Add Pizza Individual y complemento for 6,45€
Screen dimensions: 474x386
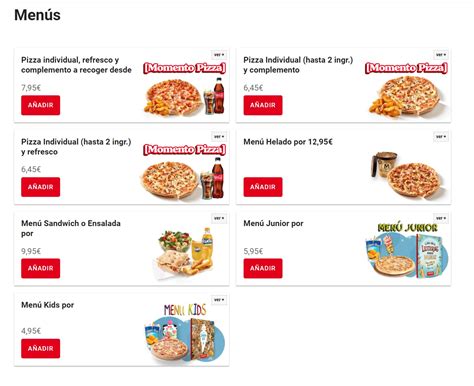coord(263,105)
